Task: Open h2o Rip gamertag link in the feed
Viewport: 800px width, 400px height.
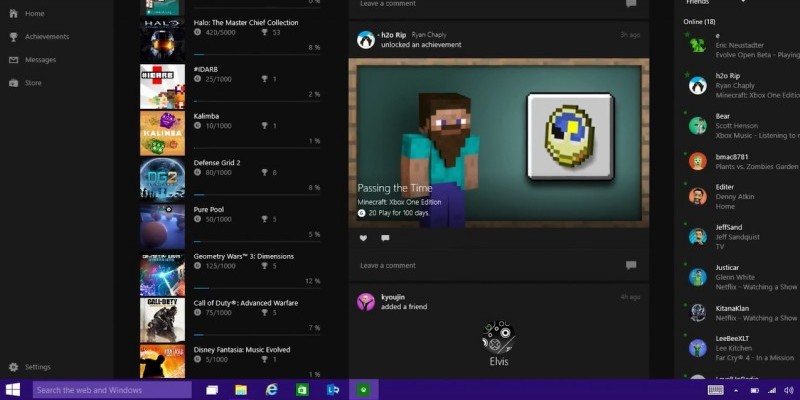Action: pos(393,35)
